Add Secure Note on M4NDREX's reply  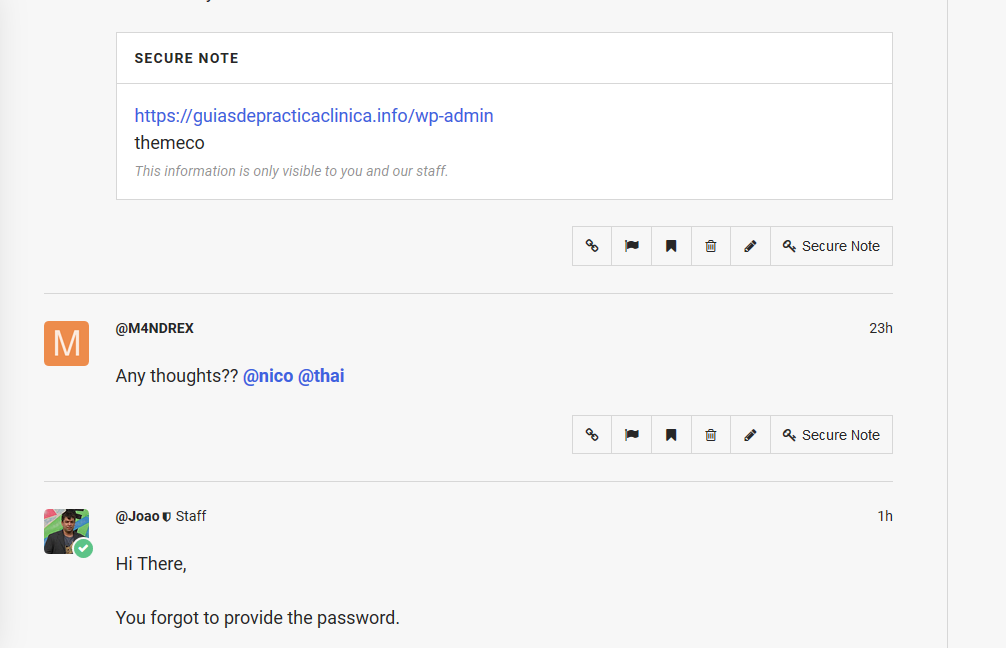pyautogui.click(x=831, y=435)
